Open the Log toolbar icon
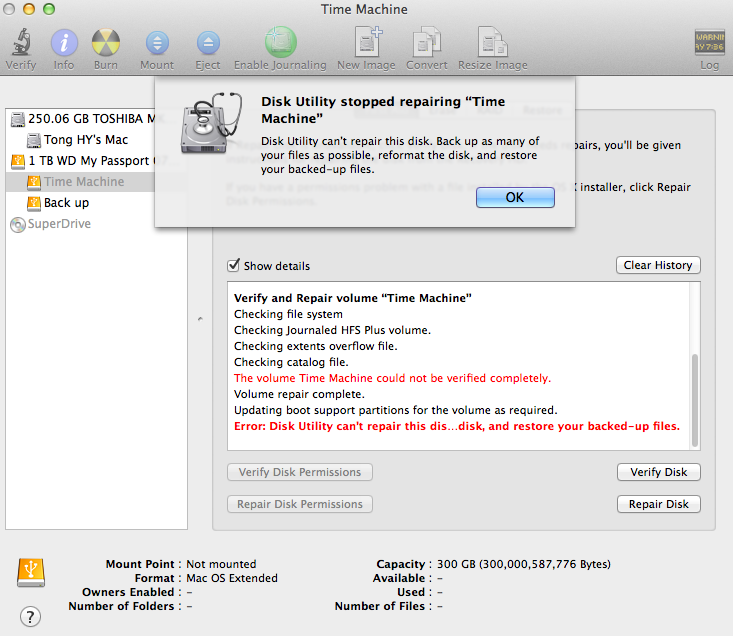Screen dimensions: 733x636 pyautogui.click(x=709, y=42)
